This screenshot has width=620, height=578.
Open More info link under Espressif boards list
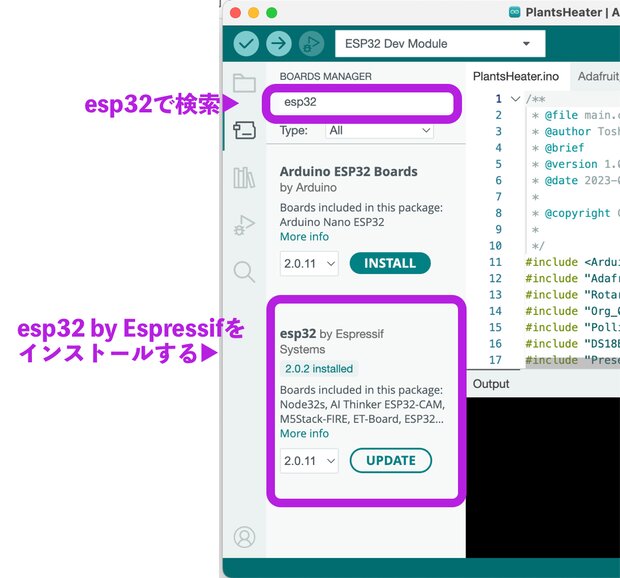[304, 433]
